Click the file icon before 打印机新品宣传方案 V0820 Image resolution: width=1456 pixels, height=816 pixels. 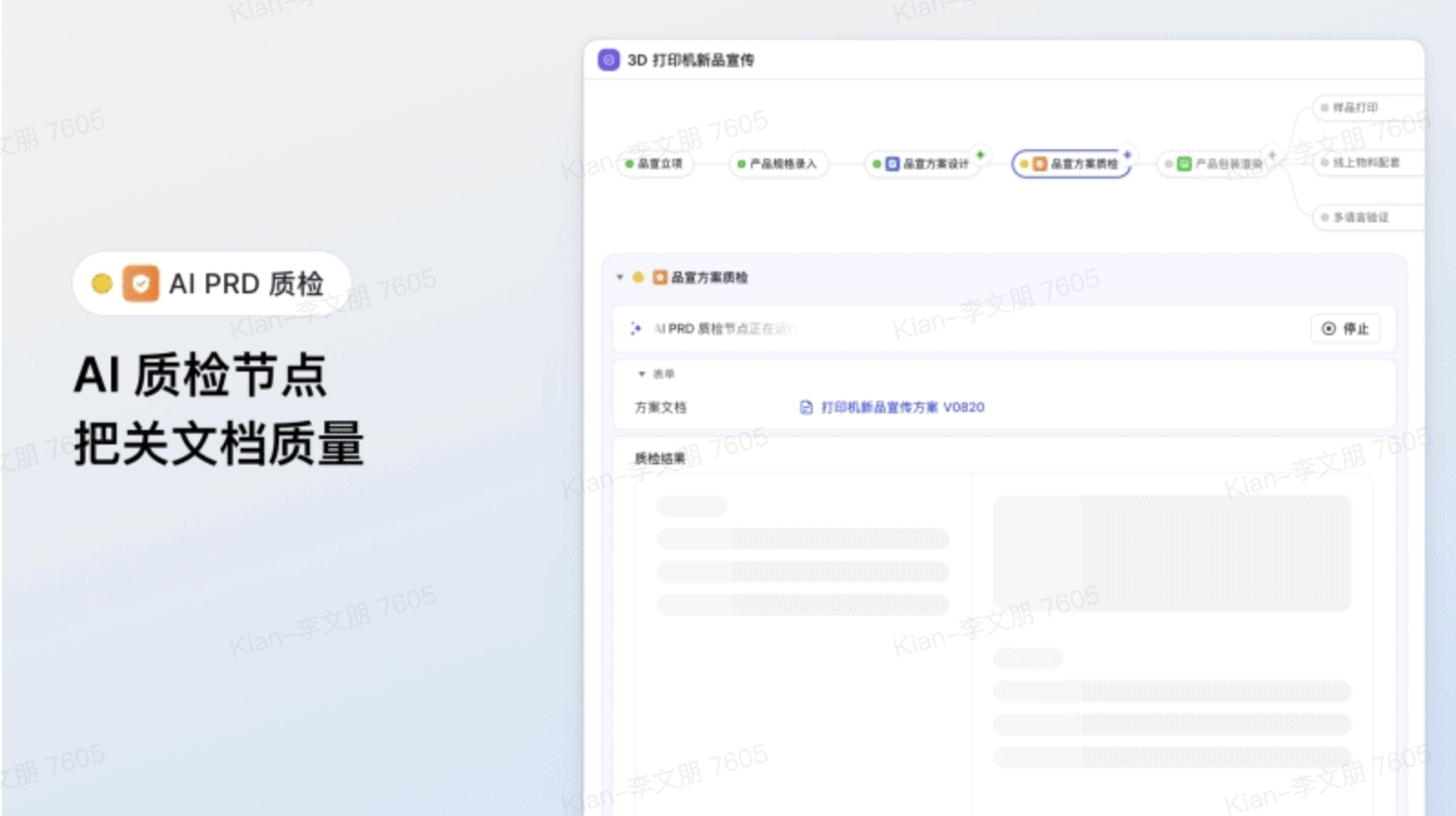tap(806, 407)
